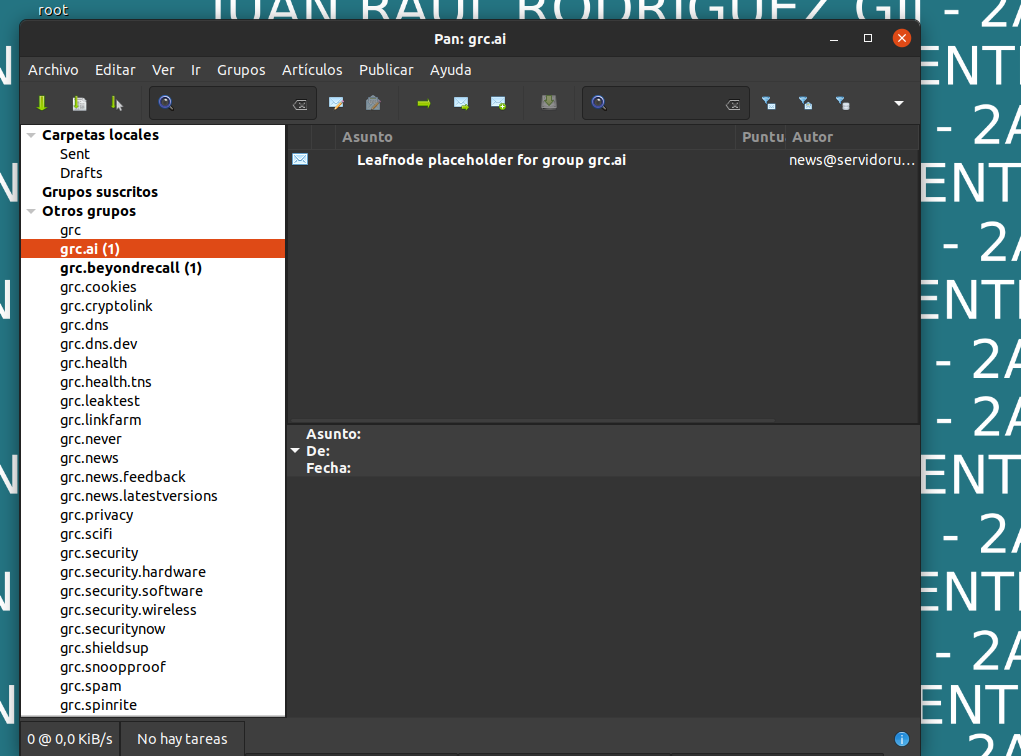Click the post to newsgroup pencil icon

point(336,103)
